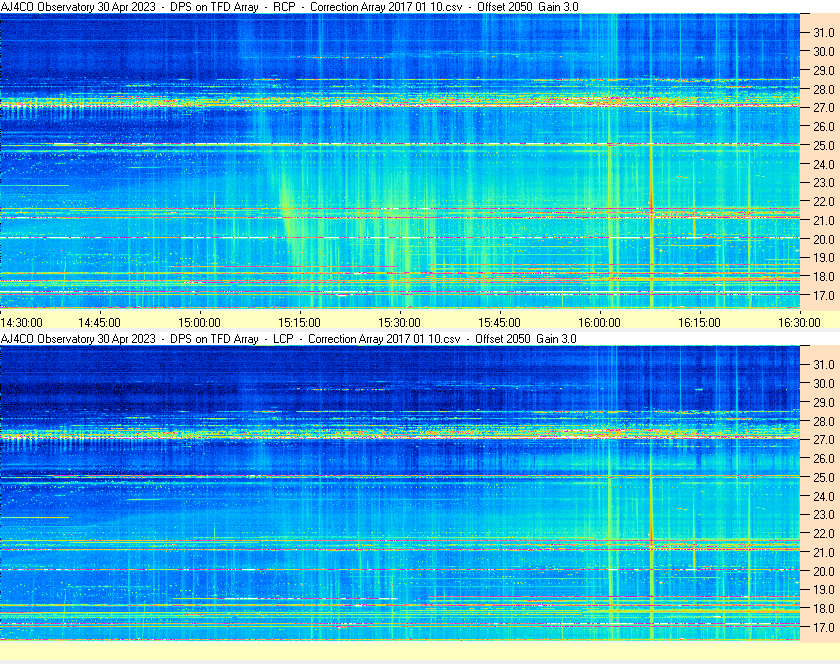
Task: Pick the 24.0 frequency label on LCP chart
Action: pyautogui.click(x=824, y=496)
